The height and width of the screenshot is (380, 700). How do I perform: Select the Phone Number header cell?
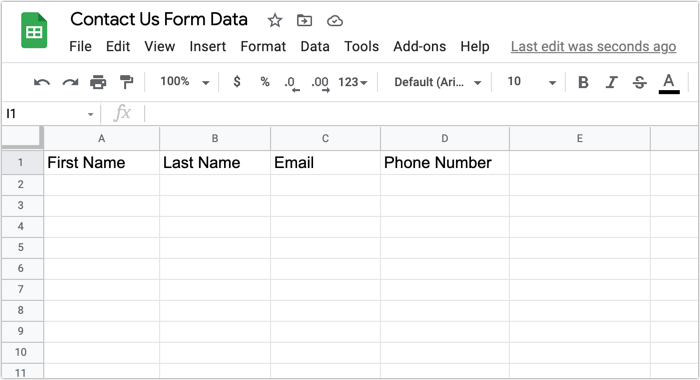click(445, 163)
